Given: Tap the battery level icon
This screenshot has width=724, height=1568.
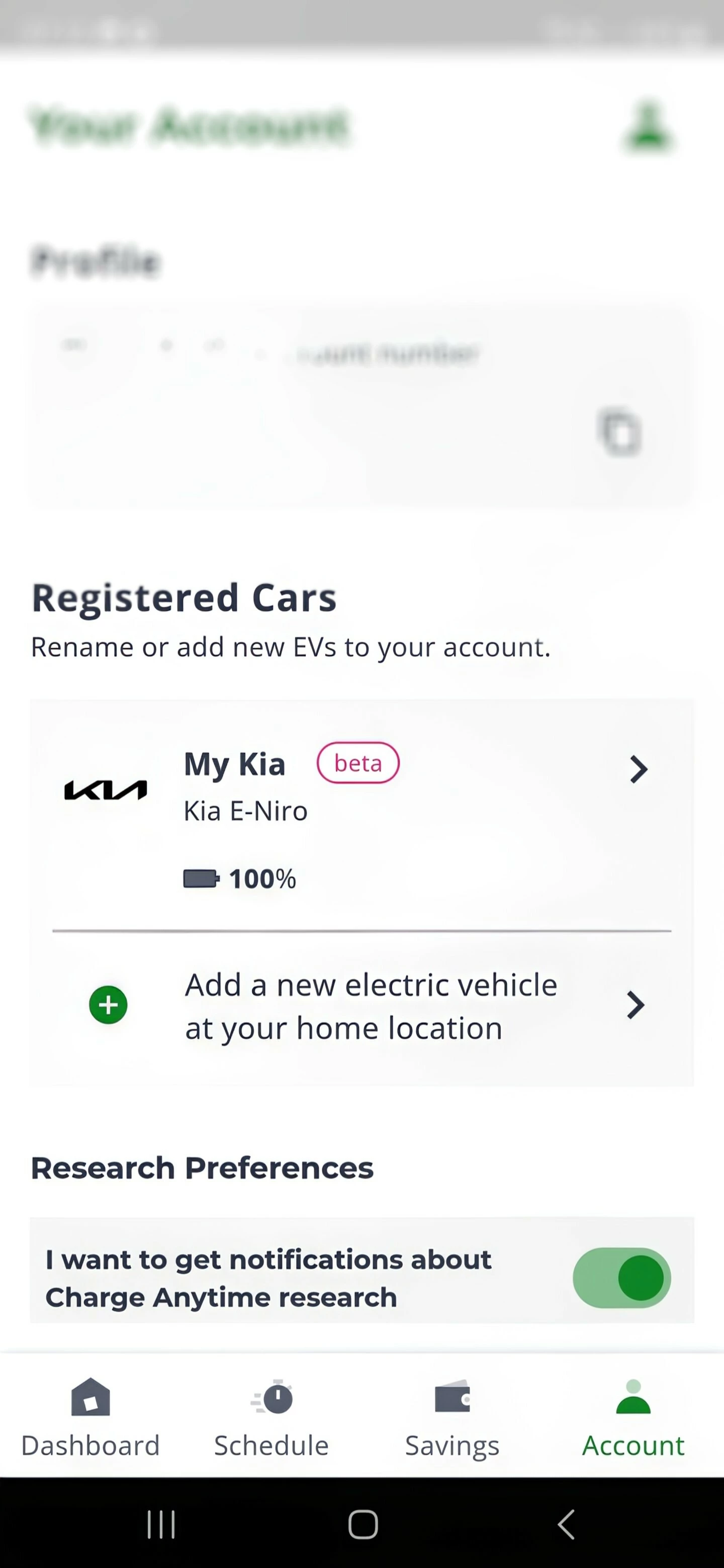Looking at the screenshot, I should [x=200, y=878].
